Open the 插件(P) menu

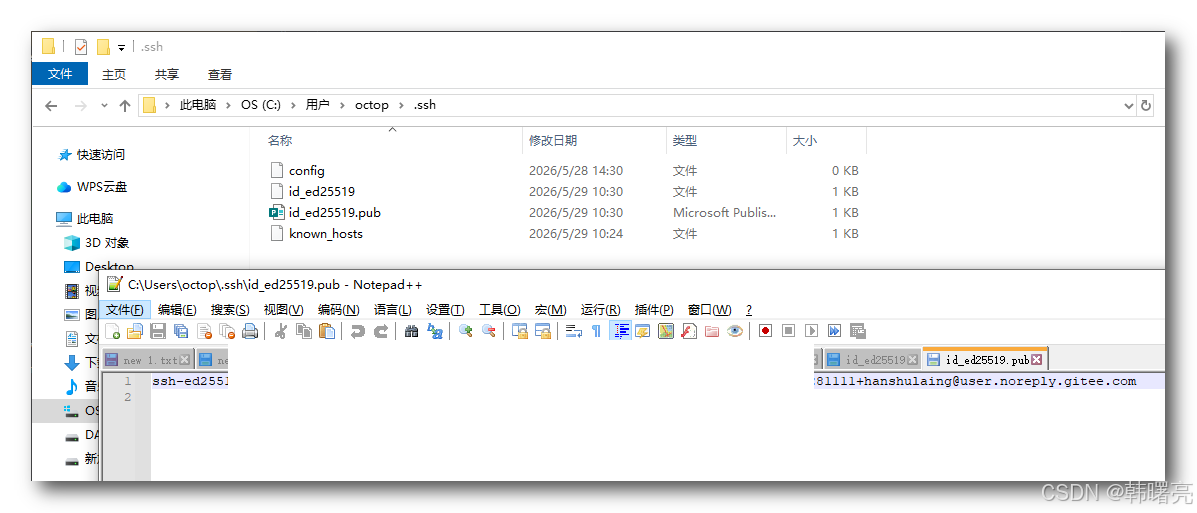point(654,310)
